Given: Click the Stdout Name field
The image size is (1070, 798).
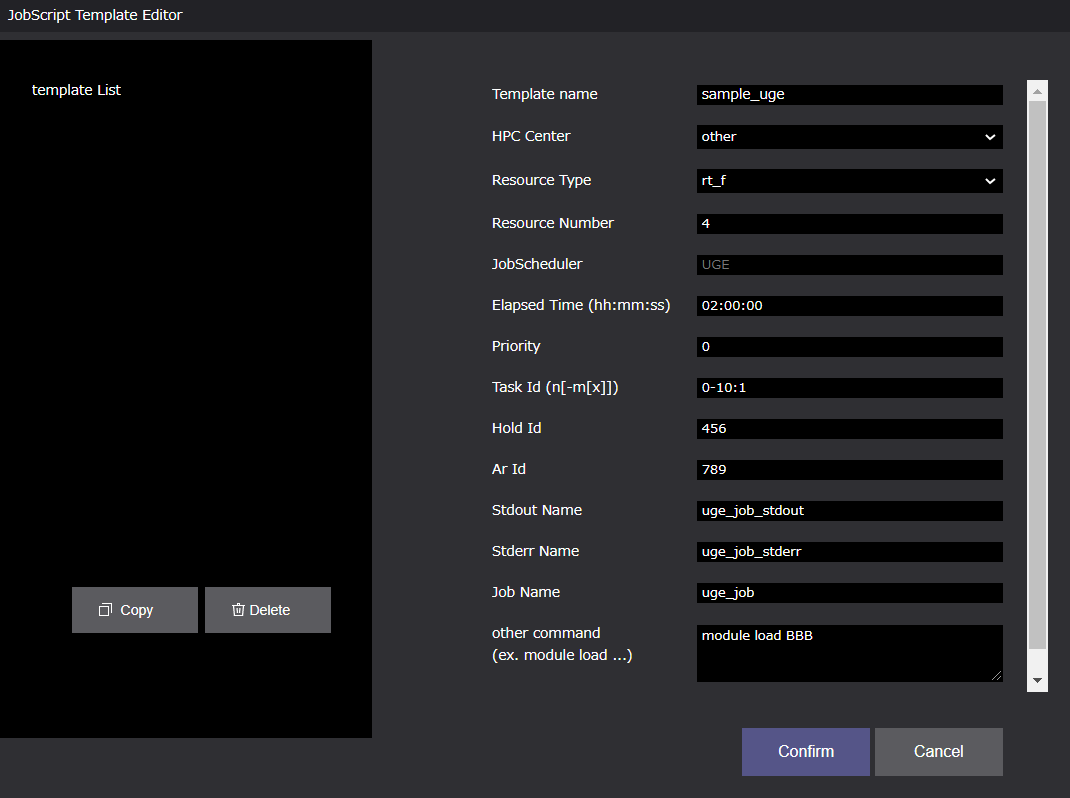Looking at the screenshot, I should (x=849, y=511).
